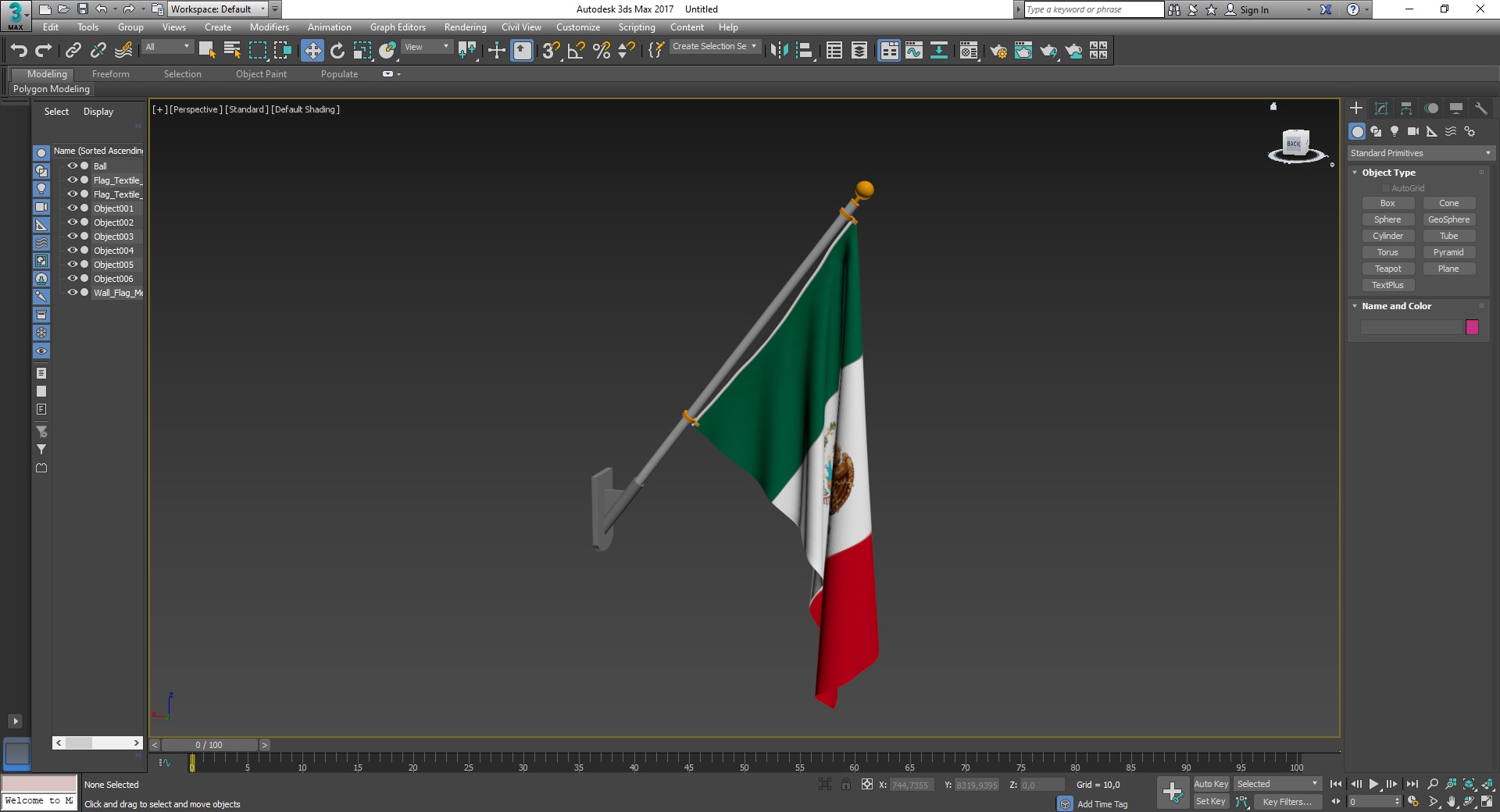Select the Lights category icon
Image resolution: width=1500 pixels, height=812 pixels.
point(1395,131)
